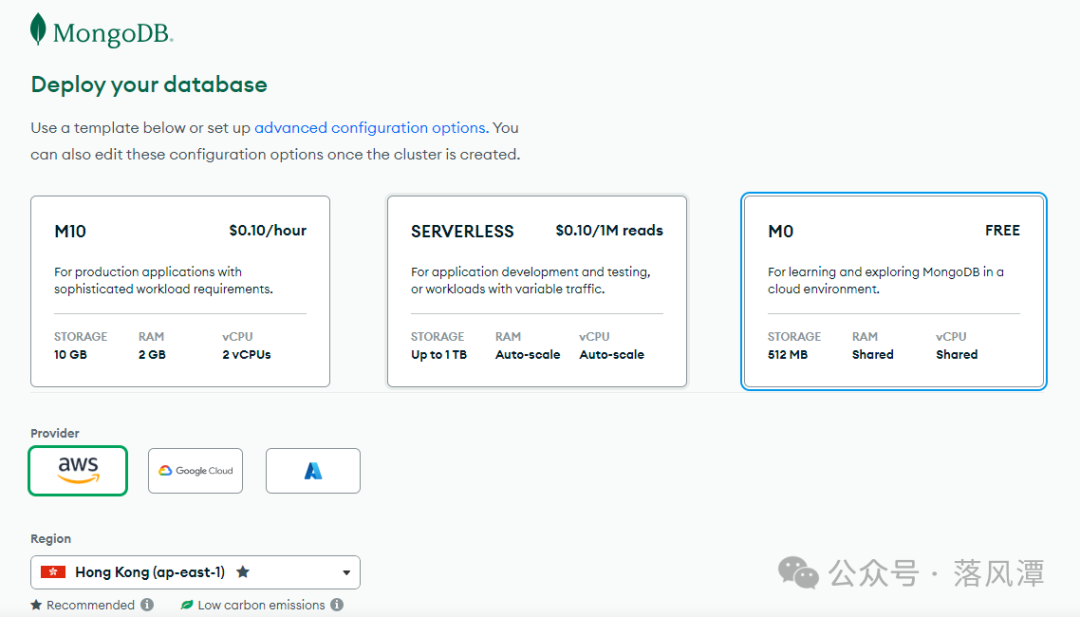1080x617 pixels.
Task: Click the 2 vCPUs value in M10
Action: tap(247, 355)
